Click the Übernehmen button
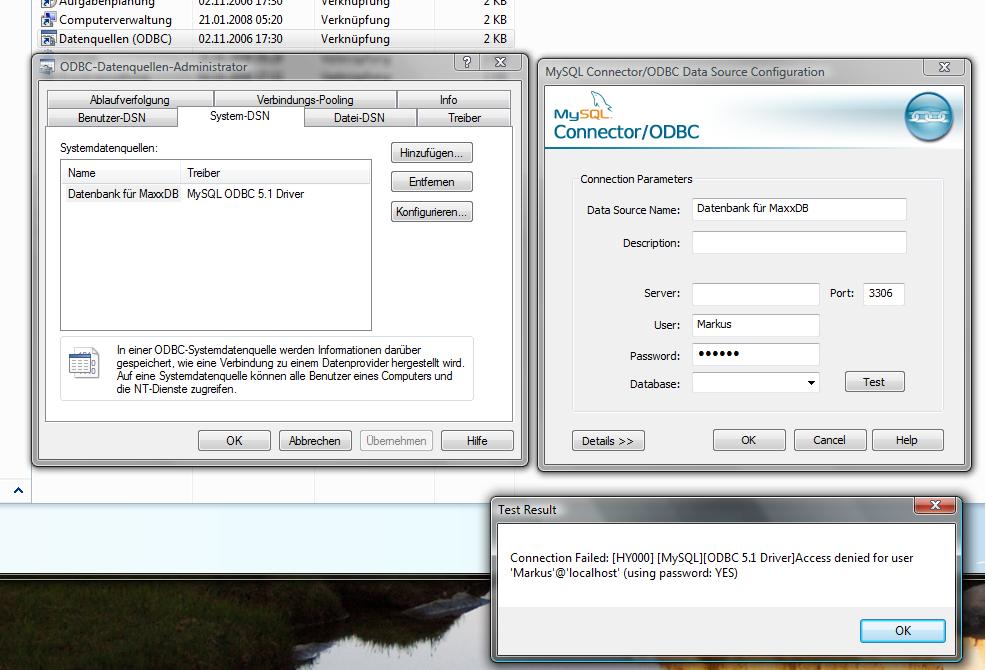The height and width of the screenshot is (670, 986). point(396,440)
